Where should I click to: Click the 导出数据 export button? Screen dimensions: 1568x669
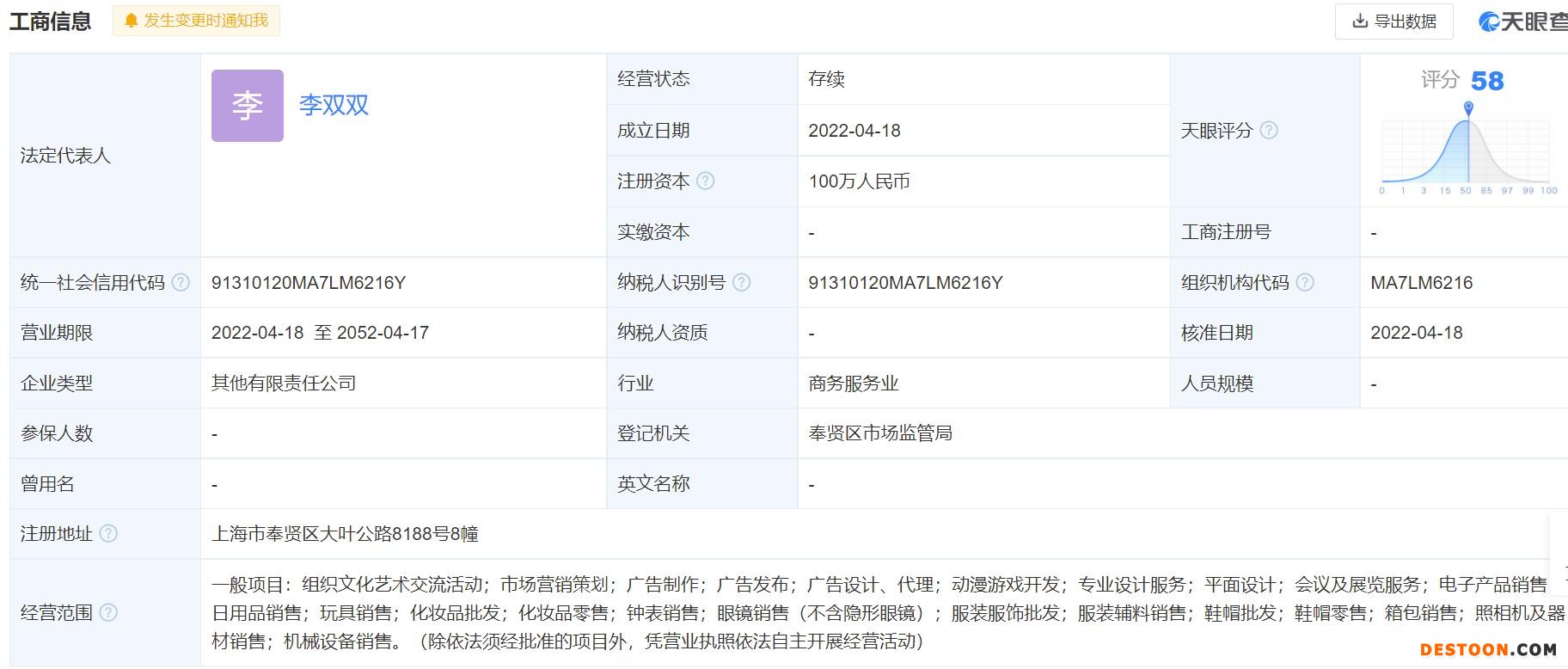[1393, 21]
